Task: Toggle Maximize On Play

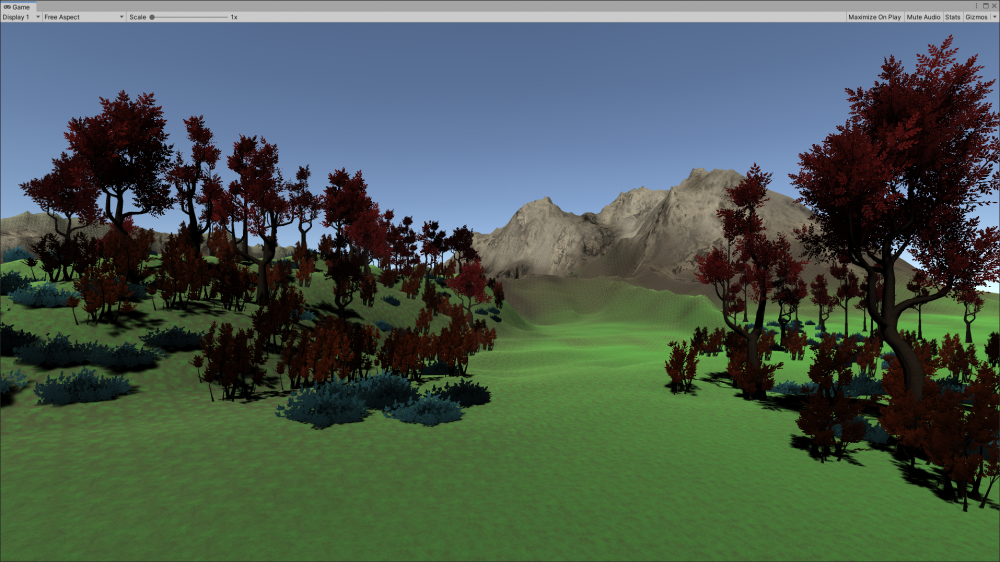Action: tap(874, 17)
